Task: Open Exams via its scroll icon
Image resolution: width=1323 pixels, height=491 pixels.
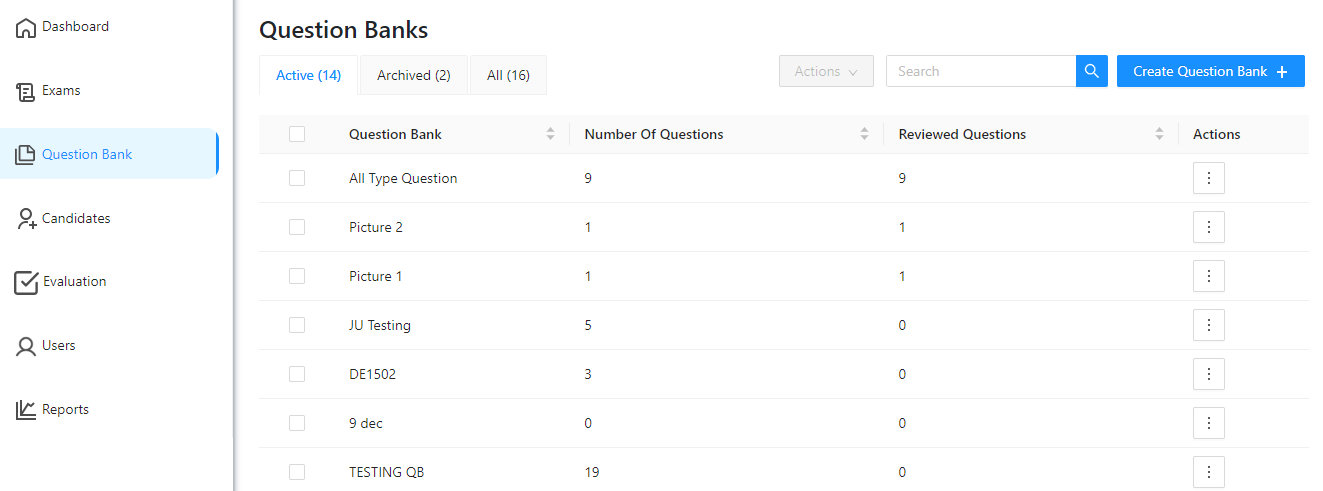Action: point(26,92)
